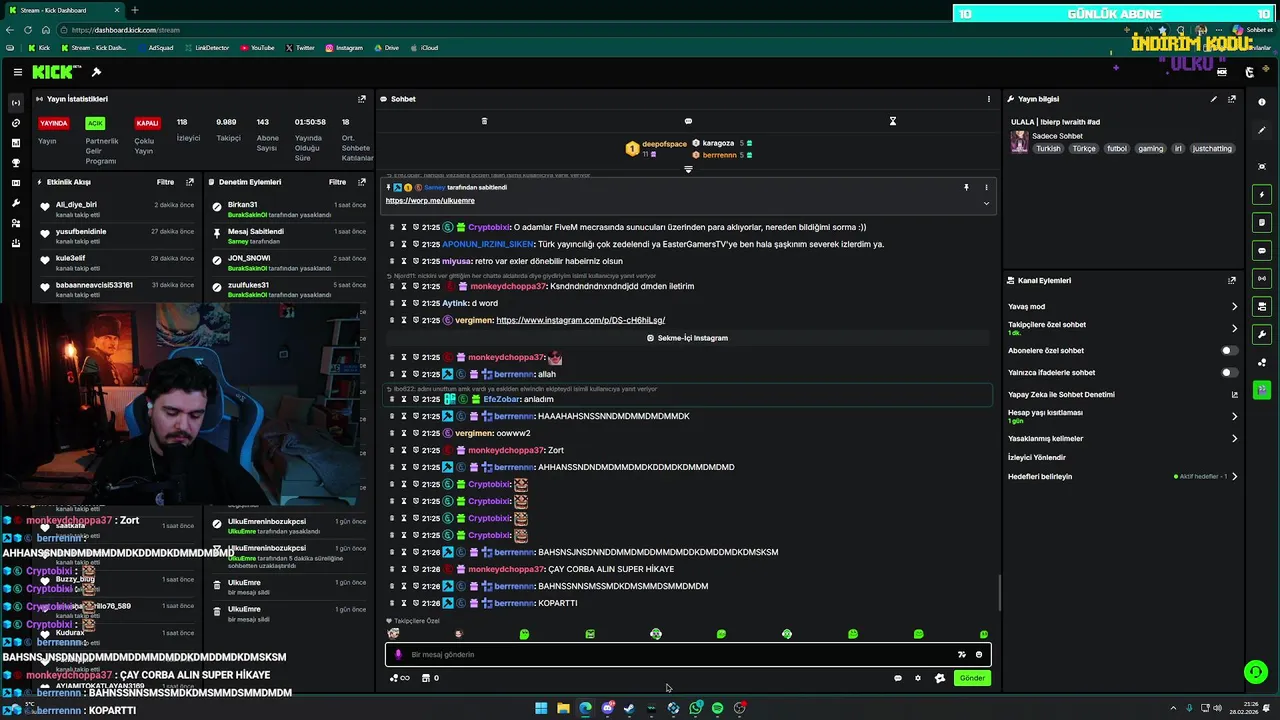Click the lightning activity icon in right sidebar
Viewport: 1280px width, 720px height.
[x=1262, y=194]
